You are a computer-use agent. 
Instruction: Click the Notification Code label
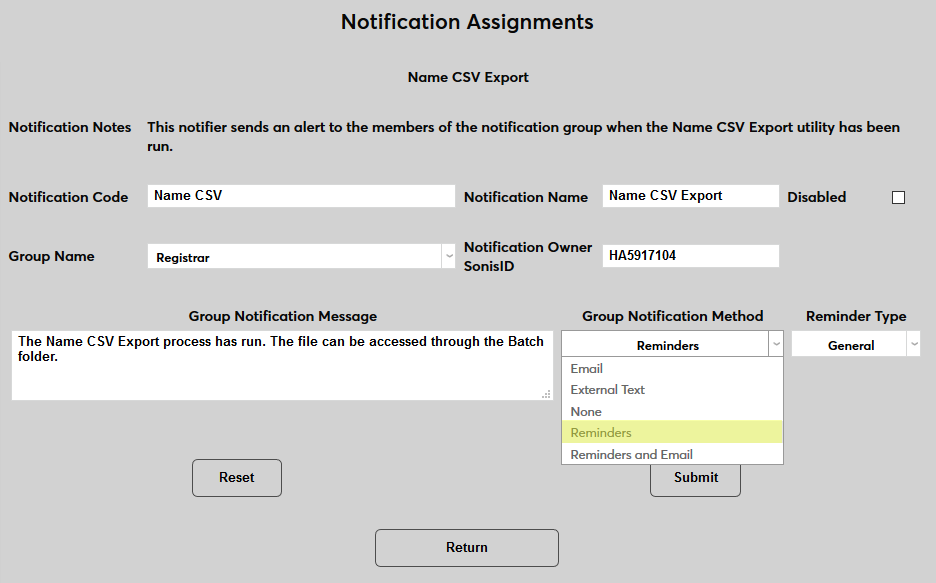point(68,198)
